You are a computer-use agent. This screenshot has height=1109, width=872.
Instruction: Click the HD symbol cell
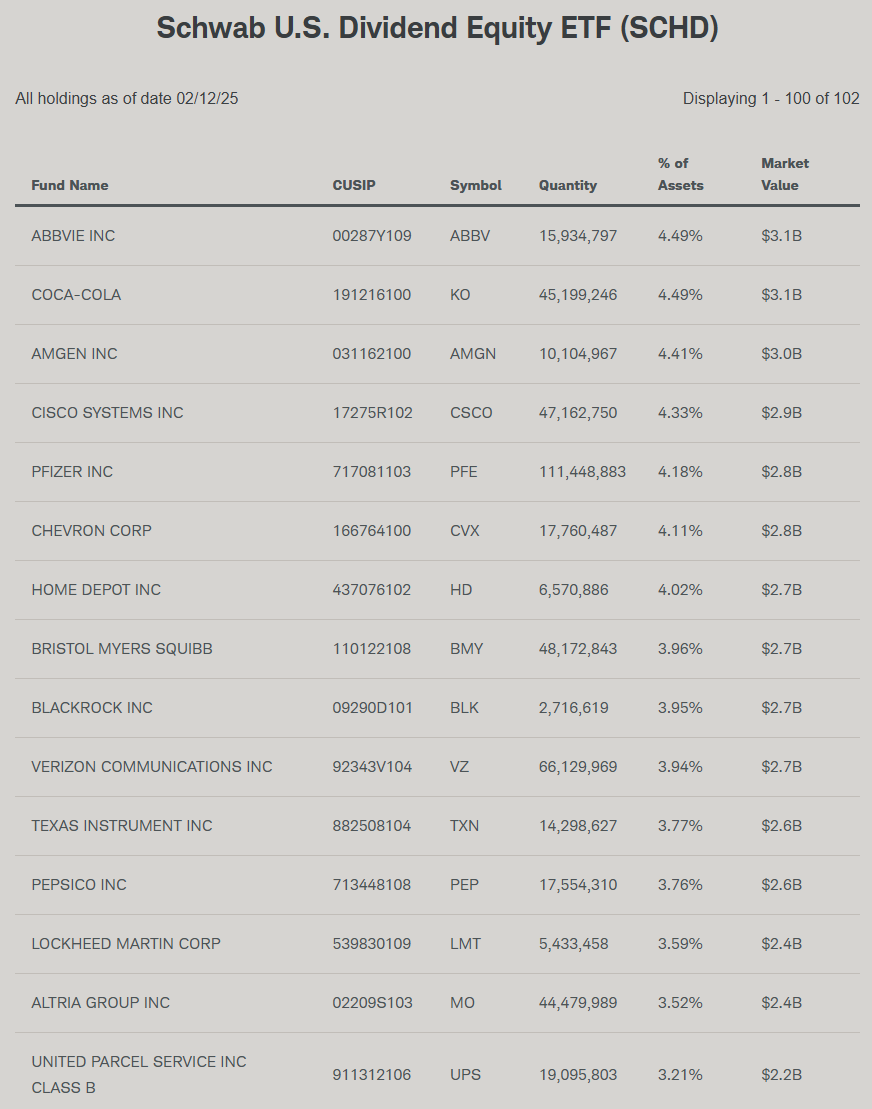click(460, 590)
